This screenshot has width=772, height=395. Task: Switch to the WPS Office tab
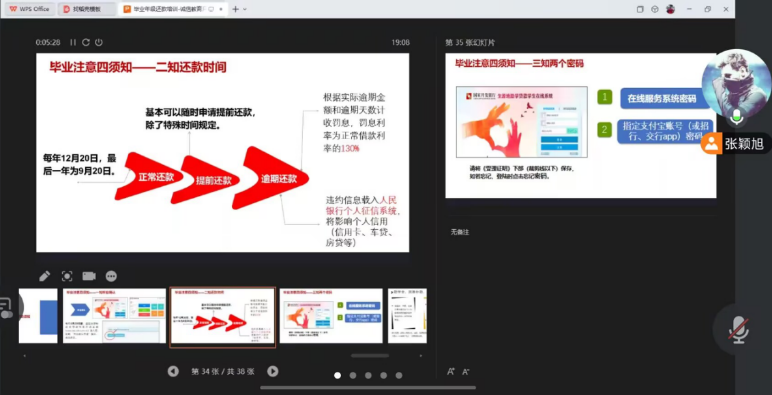click(x=29, y=9)
